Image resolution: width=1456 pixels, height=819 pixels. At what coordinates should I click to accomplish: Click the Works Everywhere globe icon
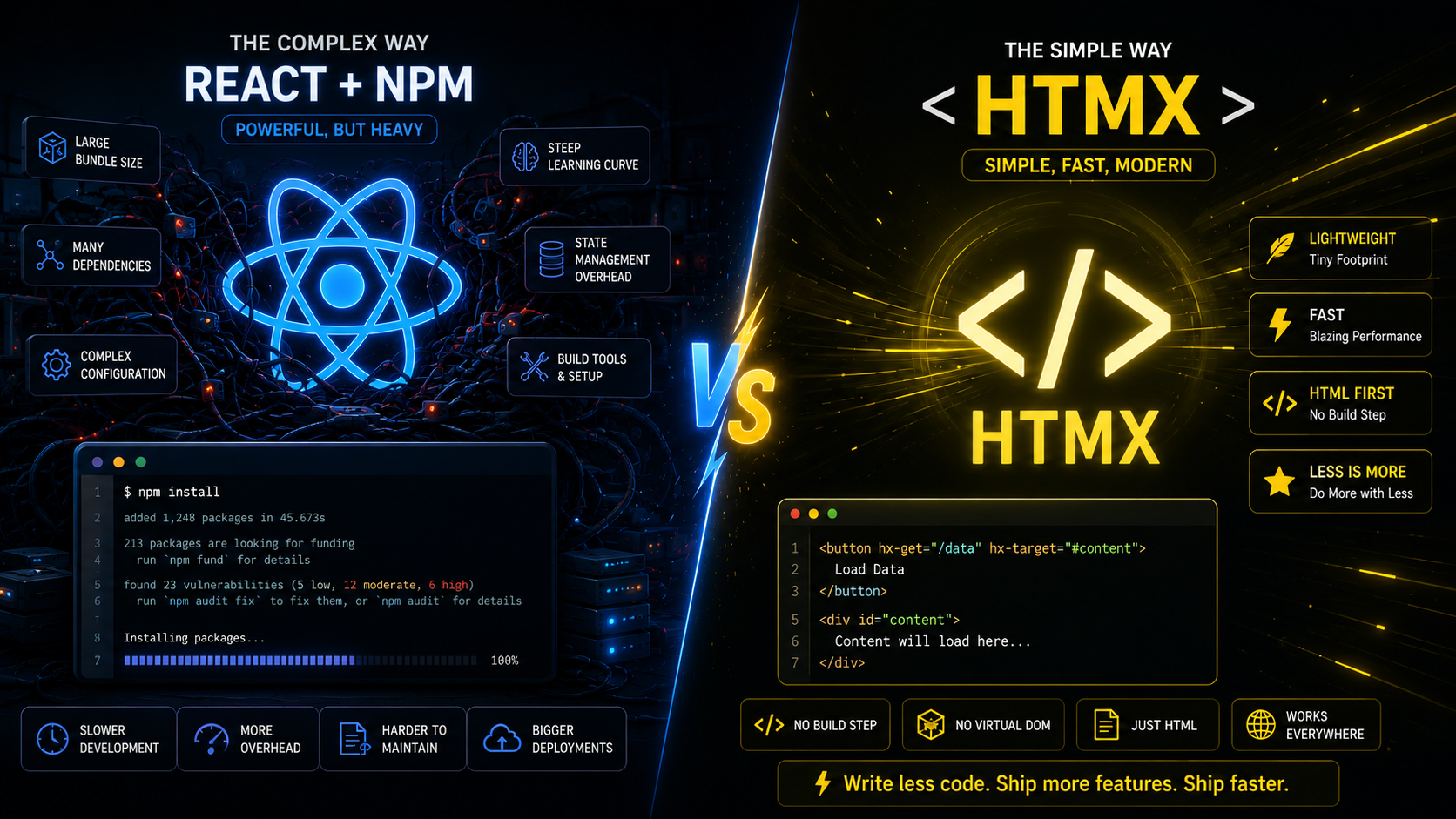pos(1261,724)
